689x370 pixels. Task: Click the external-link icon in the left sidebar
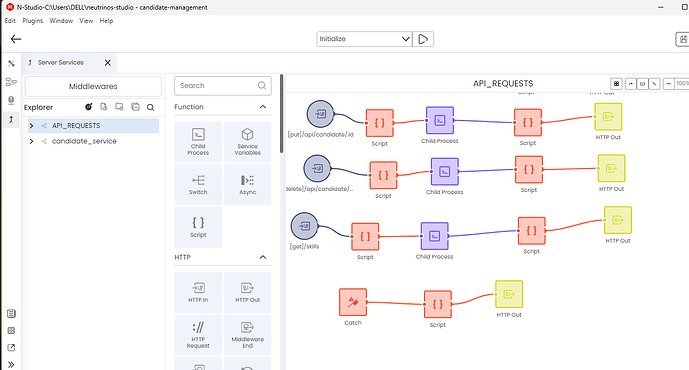tap(11, 348)
